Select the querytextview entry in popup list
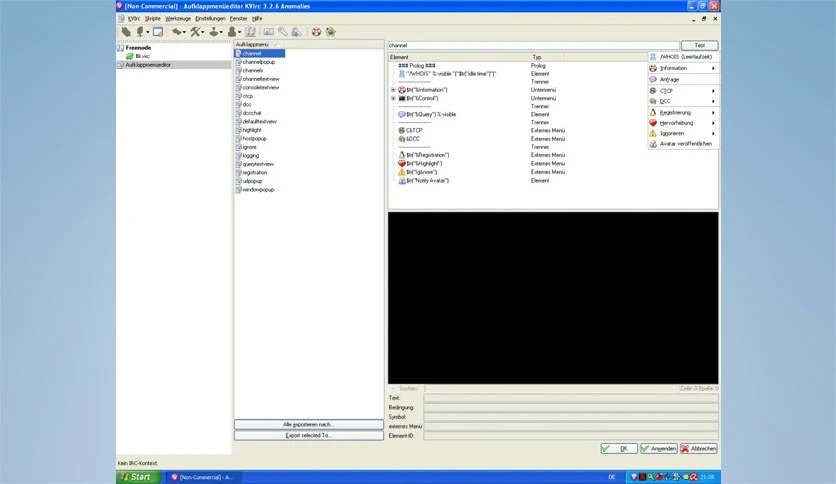 click(x=258, y=164)
